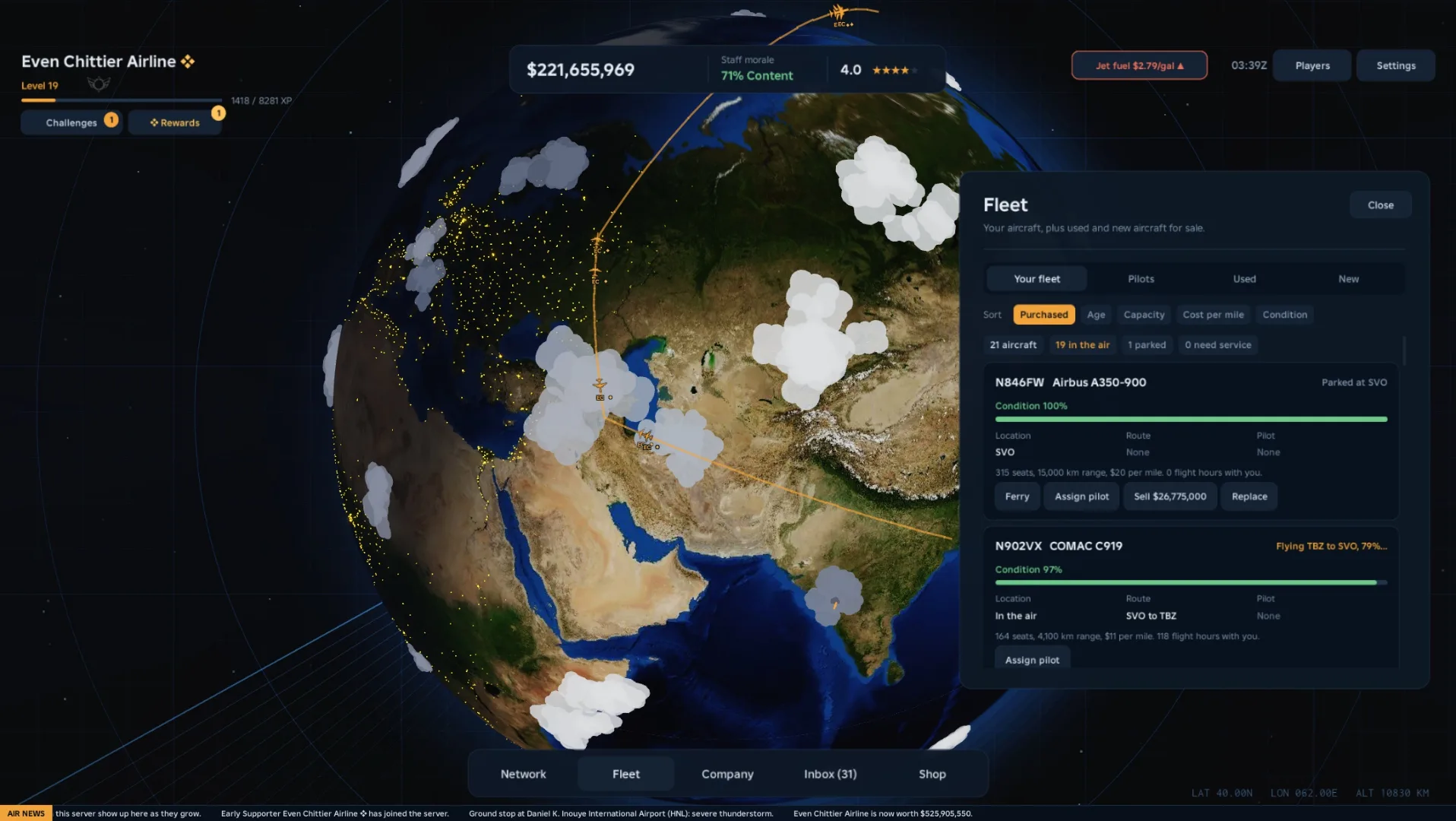Click the Fleet panel scrollbar
Viewport: 1456px width, 821px height.
(1404, 350)
